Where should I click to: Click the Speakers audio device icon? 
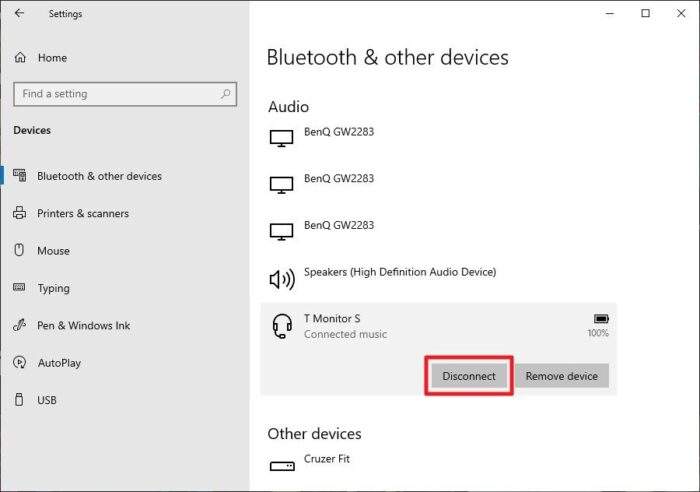(x=282, y=279)
